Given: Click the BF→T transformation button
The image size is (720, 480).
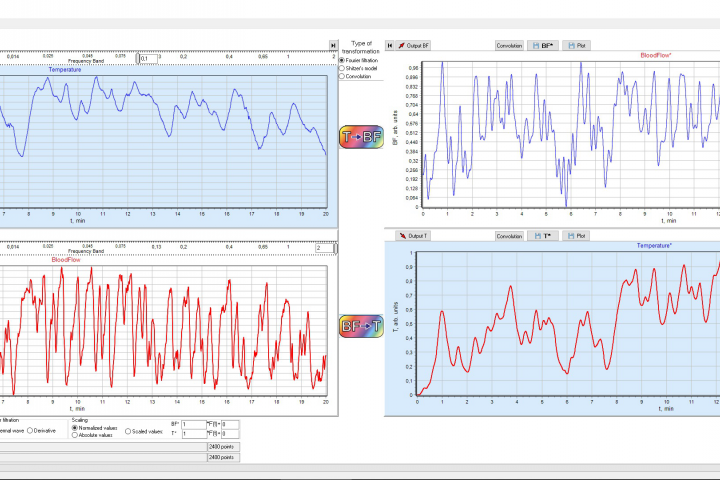Looking at the screenshot, I should [361, 326].
